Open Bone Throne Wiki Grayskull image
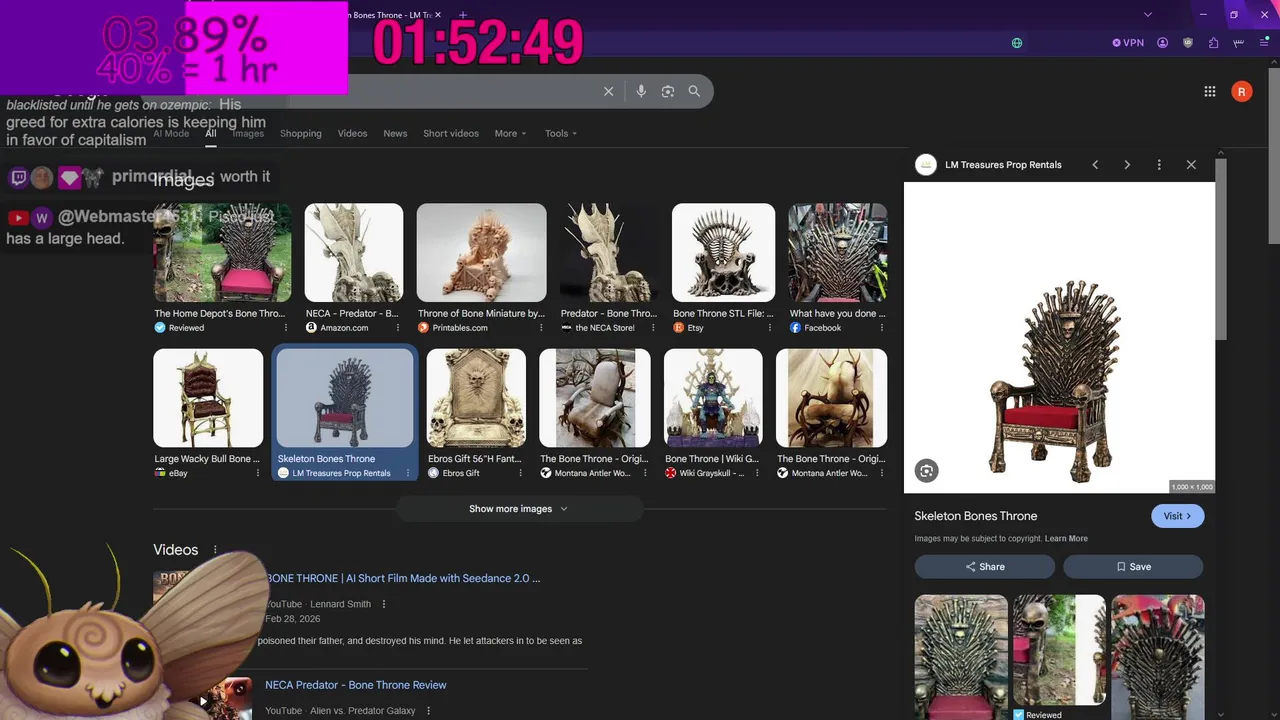The width and height of the screenshot is (1280, 720). tap(713, 398)
